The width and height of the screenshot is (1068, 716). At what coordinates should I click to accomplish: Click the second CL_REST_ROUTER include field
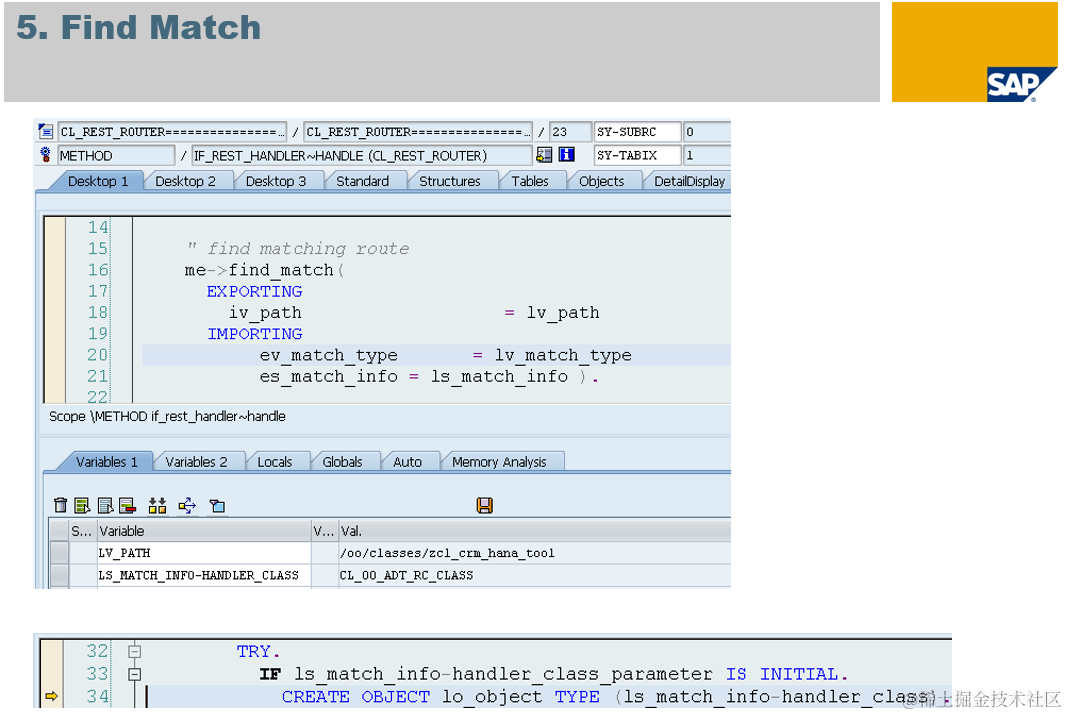click(418, 131)
